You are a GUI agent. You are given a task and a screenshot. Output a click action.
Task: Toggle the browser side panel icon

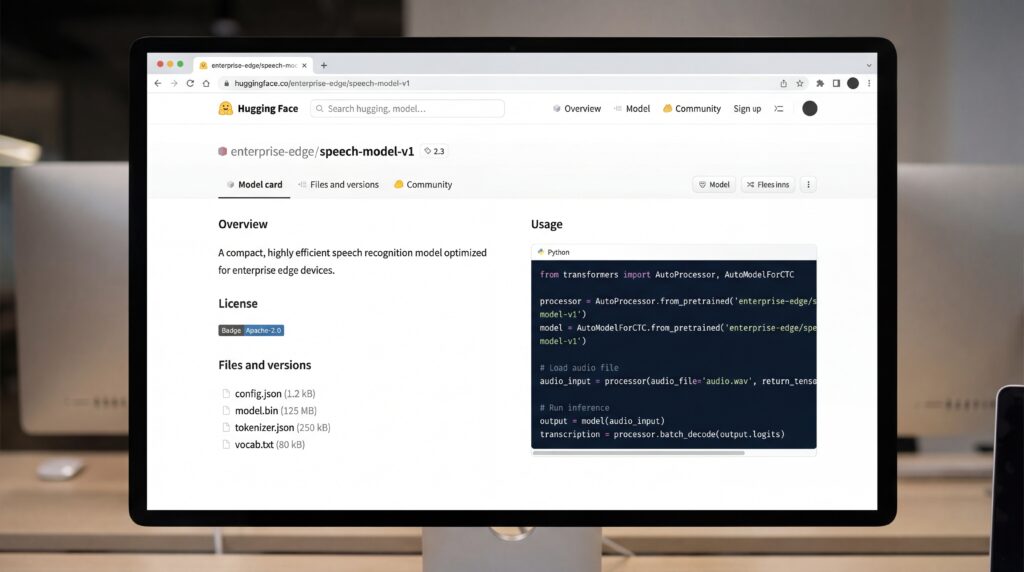(x=836, y=83)
